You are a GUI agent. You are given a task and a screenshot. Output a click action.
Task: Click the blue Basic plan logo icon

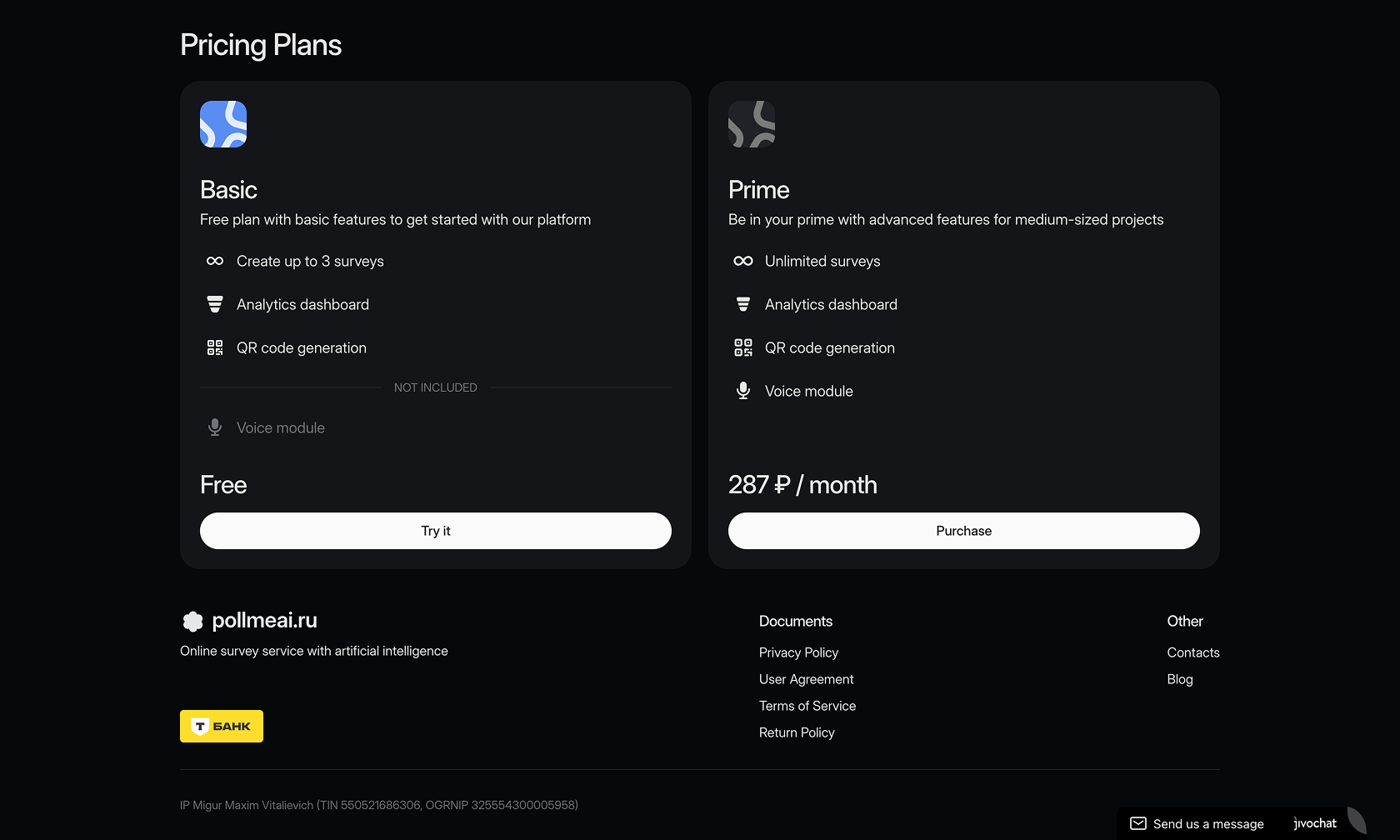223,124
